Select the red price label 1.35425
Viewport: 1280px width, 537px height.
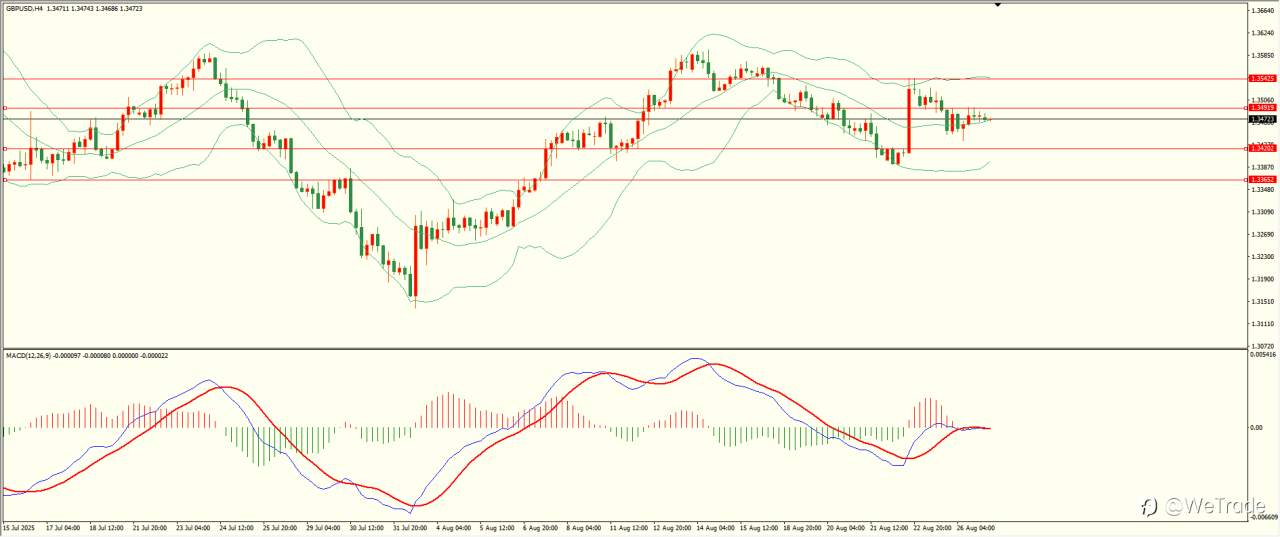coord(1261,78)
